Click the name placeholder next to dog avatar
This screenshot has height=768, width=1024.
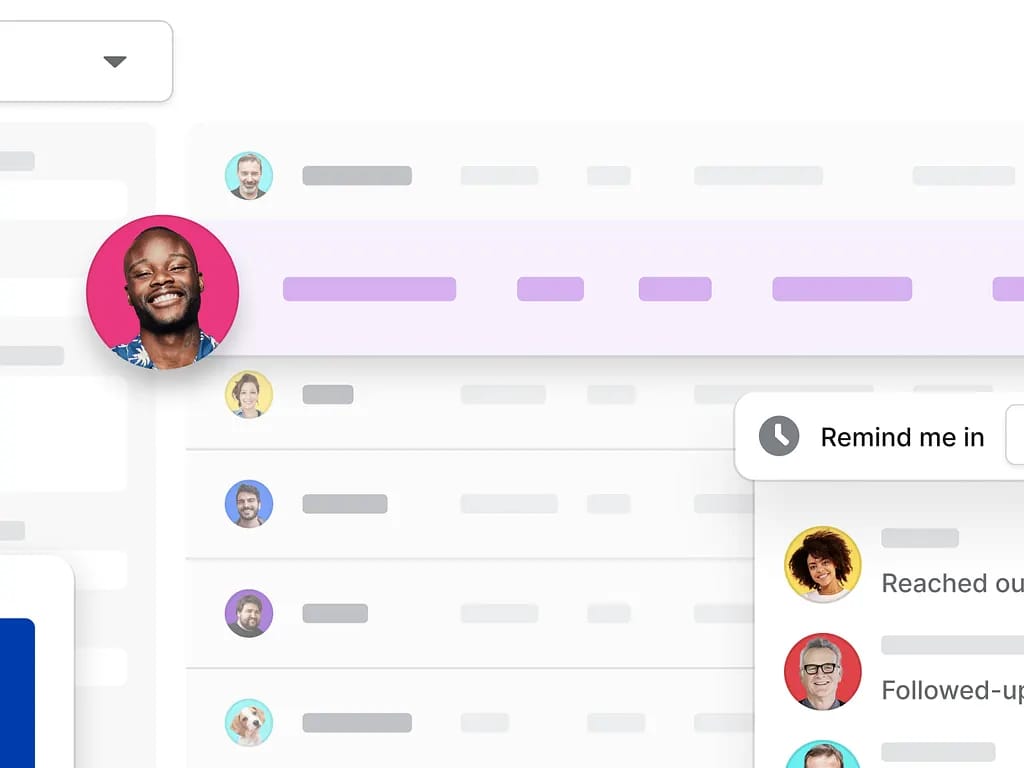357,723
